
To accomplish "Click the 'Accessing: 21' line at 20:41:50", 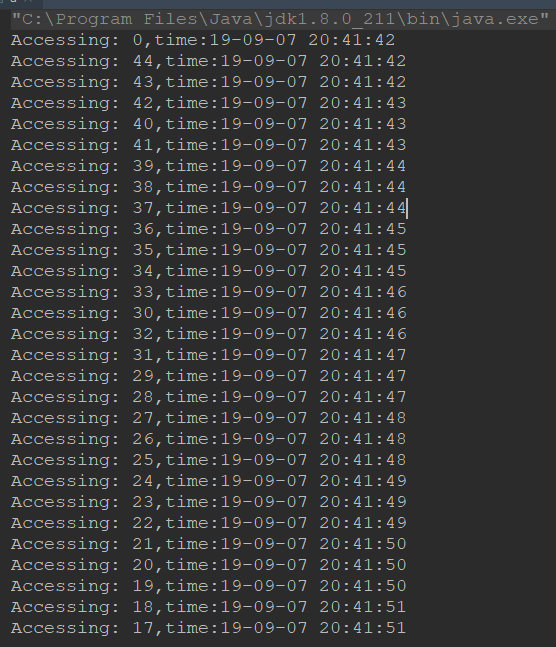I will pyautogui.click(x=208, y=544).
